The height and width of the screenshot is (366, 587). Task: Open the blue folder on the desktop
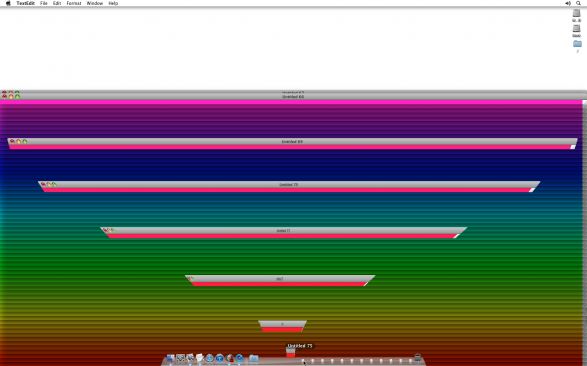pos(577,44)
